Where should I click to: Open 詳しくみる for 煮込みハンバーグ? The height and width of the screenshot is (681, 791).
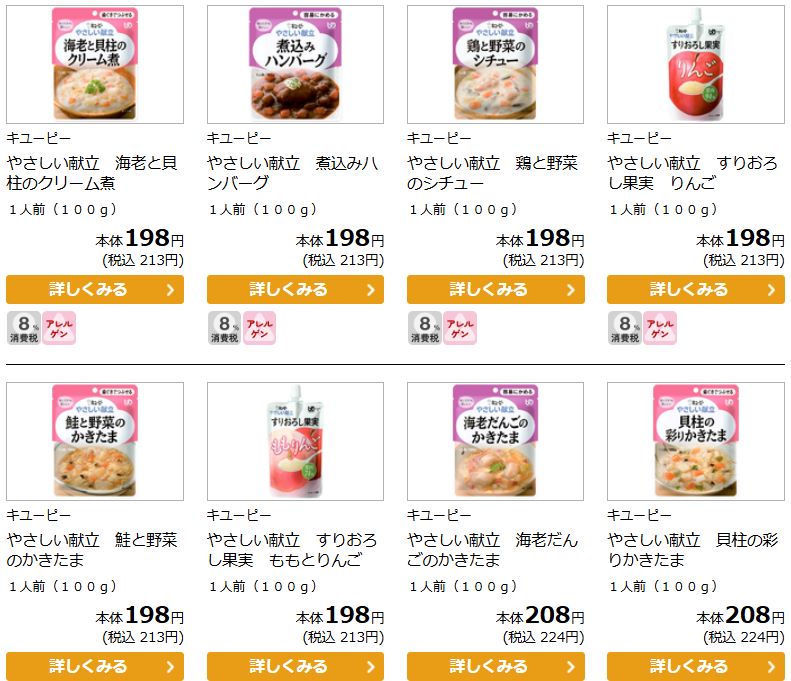click(295, 290)
